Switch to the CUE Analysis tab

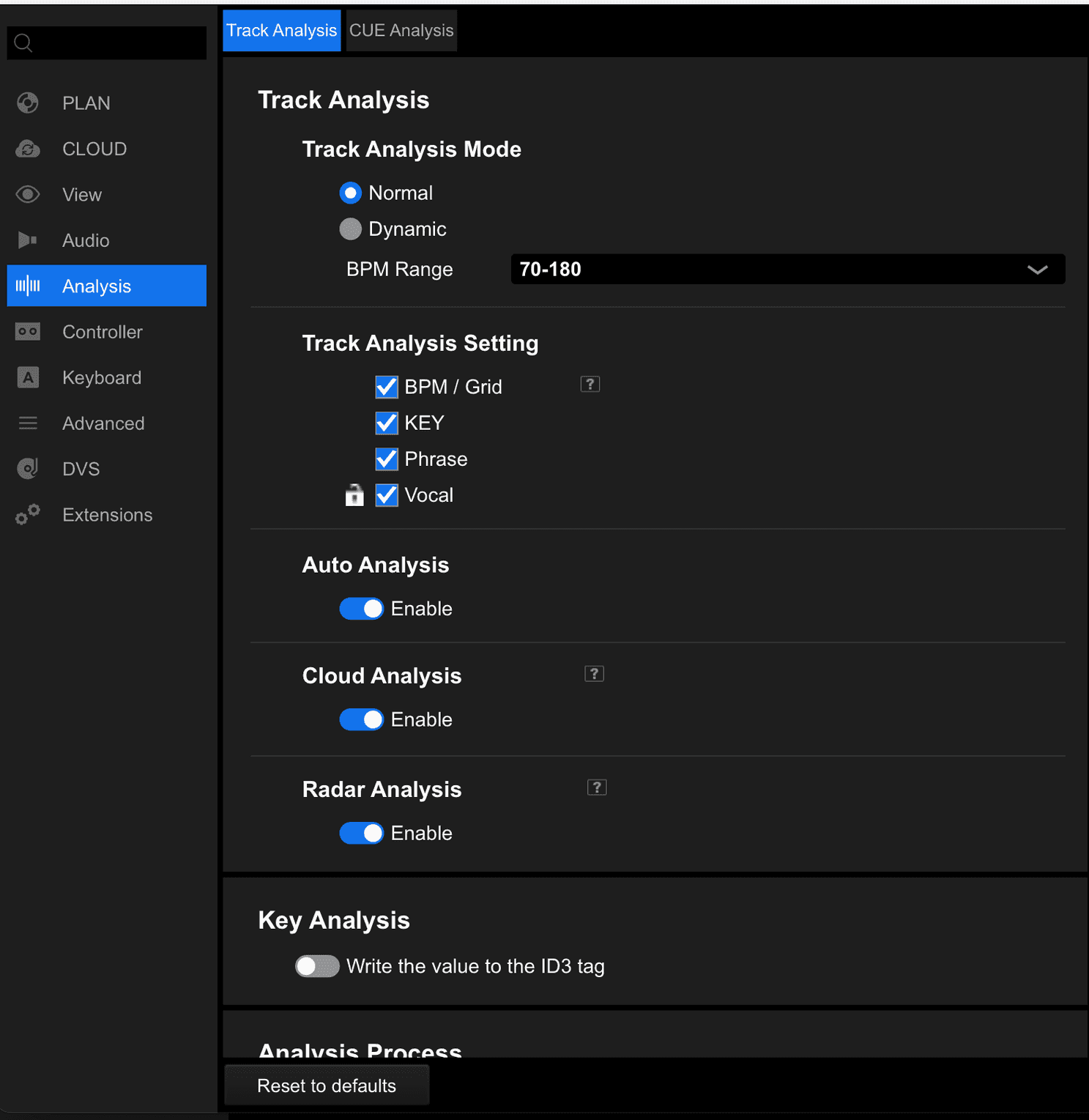(x=401, y=31)
